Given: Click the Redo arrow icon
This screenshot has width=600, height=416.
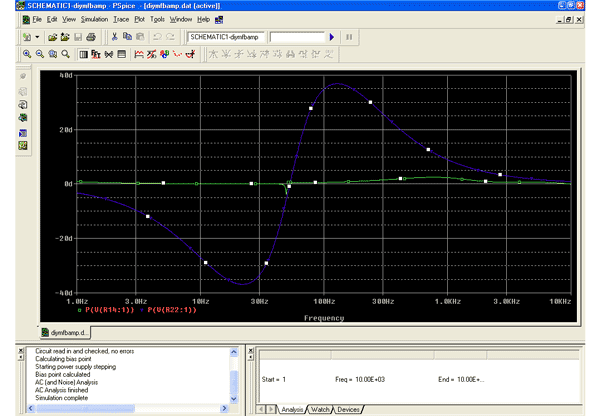Looking at the screenshot, I should pyautogui.click(x=170, y=37).
